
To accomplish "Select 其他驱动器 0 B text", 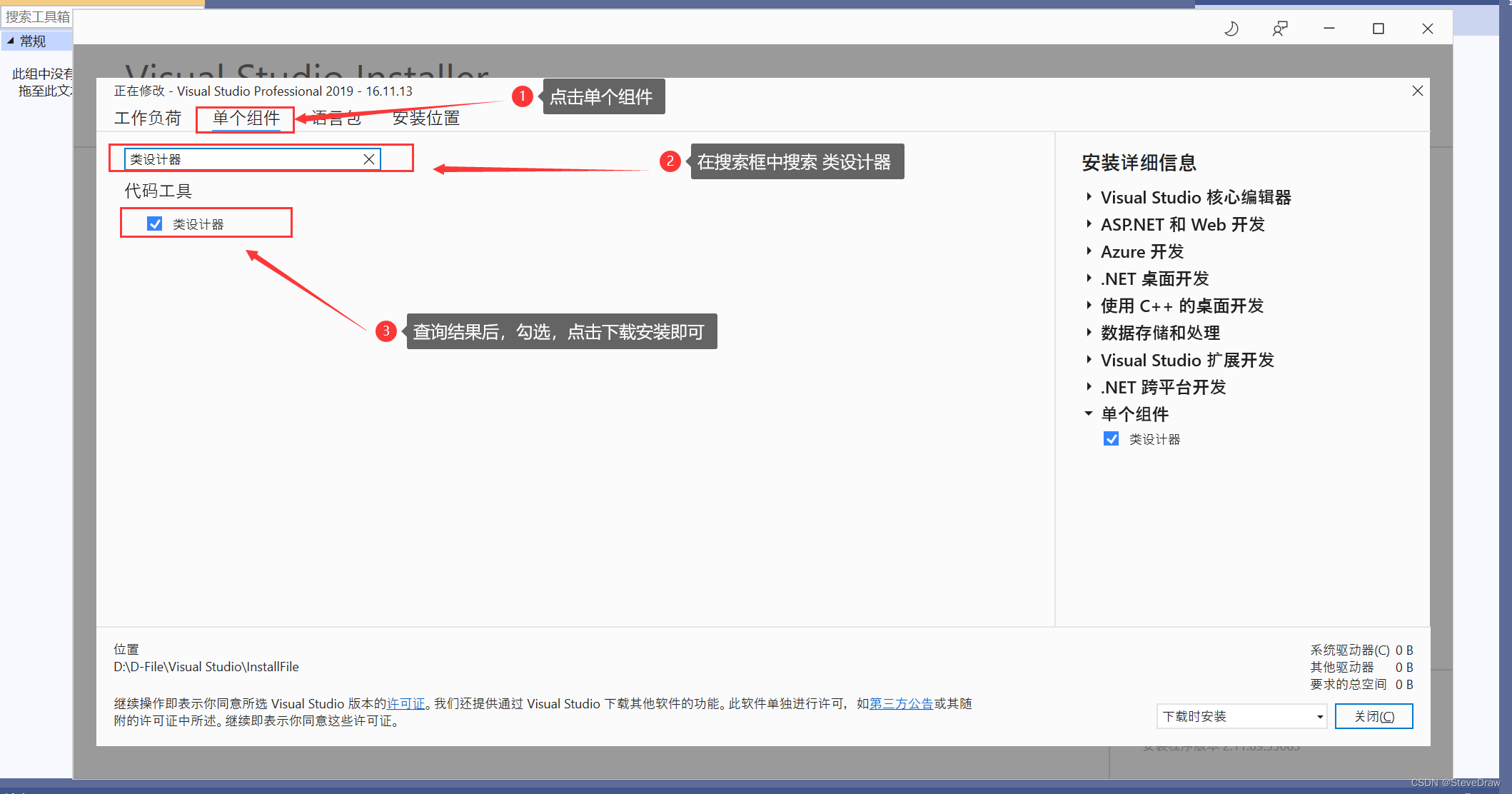I will (1361, 667).
